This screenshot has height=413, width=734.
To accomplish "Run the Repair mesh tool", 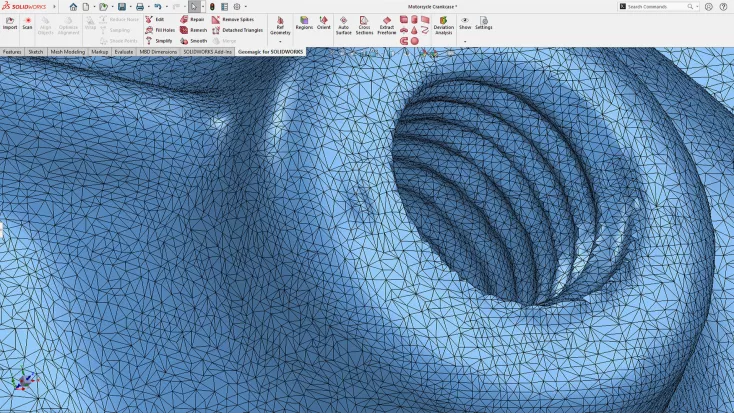I will tap(193, 19).
